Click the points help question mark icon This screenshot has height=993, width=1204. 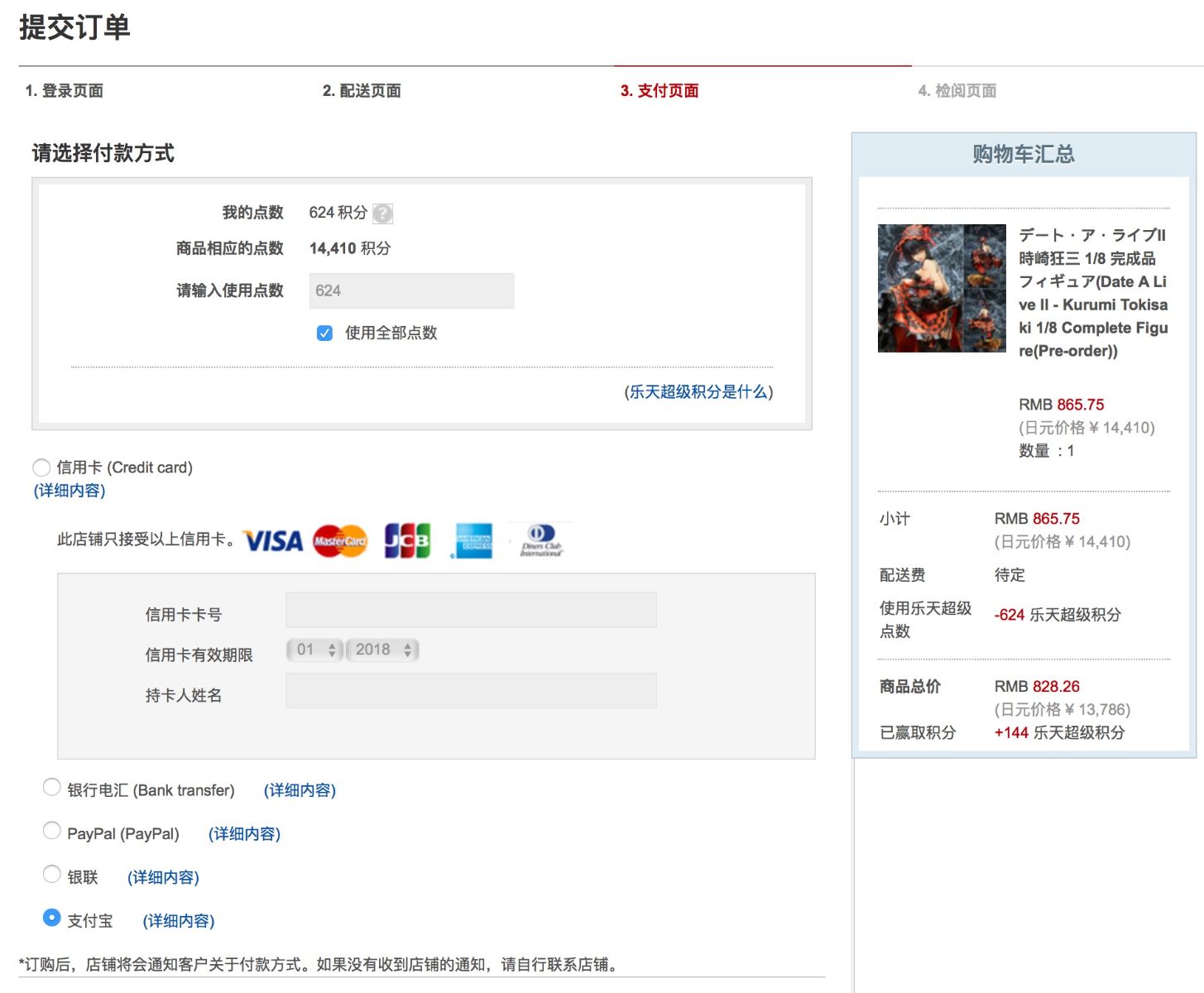click(x=382, y=213)
